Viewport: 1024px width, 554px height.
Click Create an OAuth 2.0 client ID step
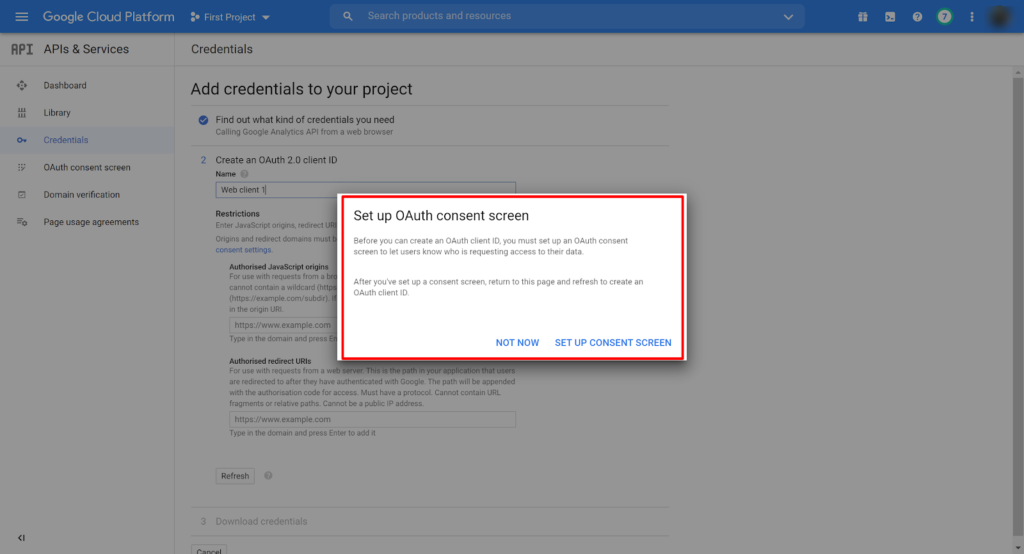276,160
